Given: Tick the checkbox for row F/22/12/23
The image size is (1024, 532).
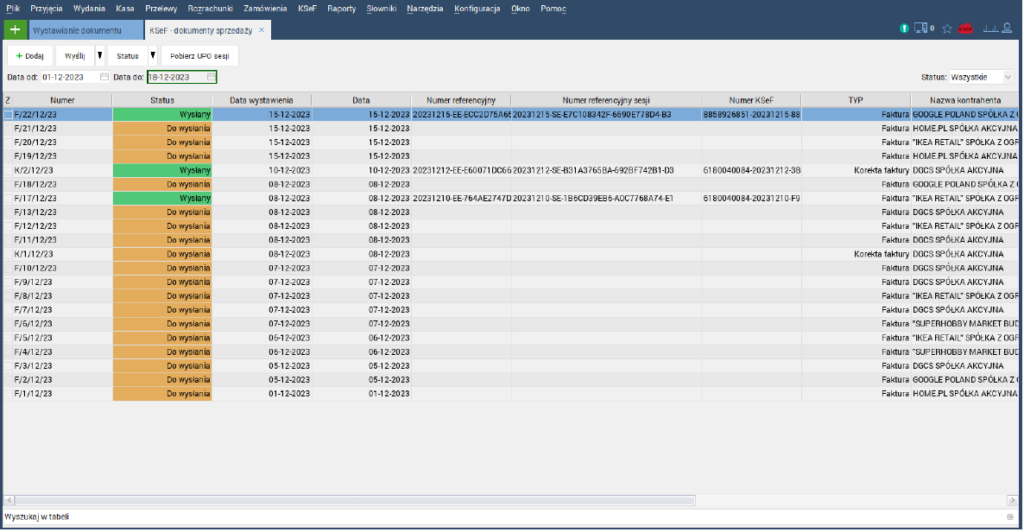Looking at the screenshot, I should pos(8,115).
